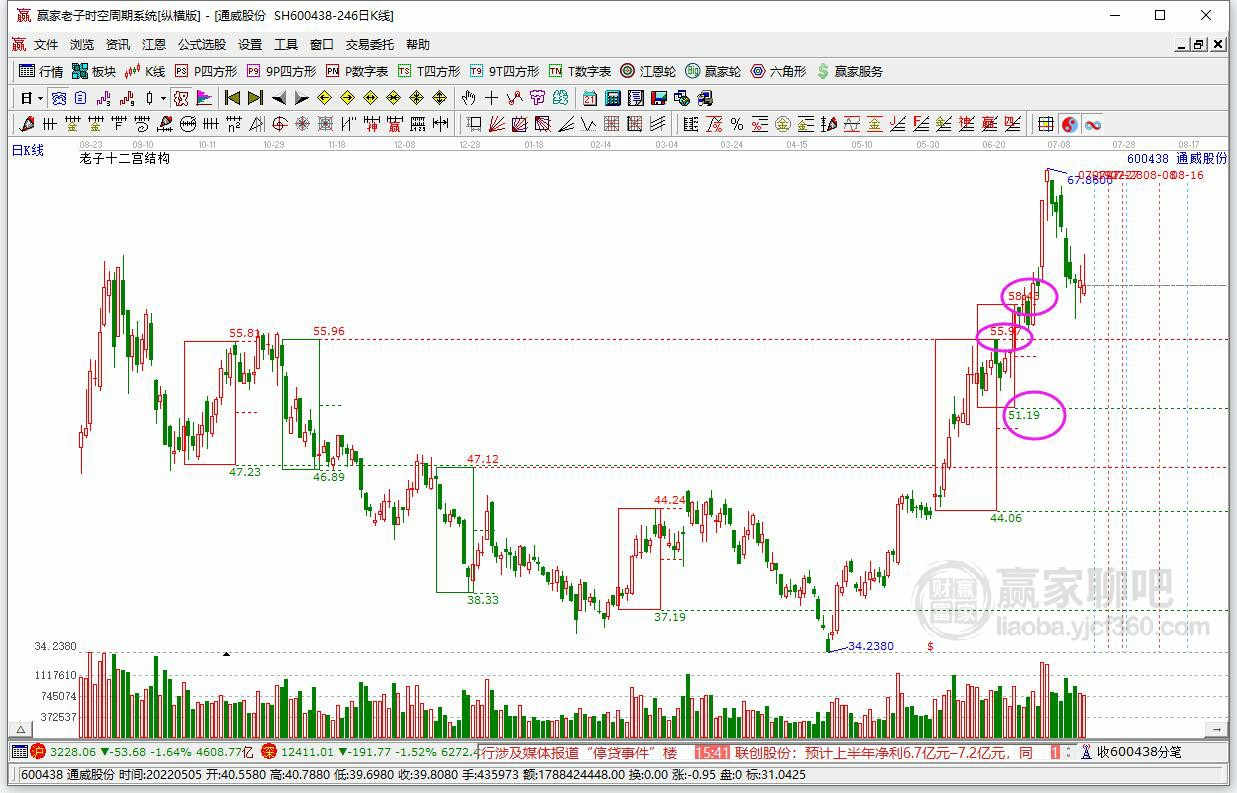
Task: Click the 47.12 resistance label
Action: coord(482,459)
